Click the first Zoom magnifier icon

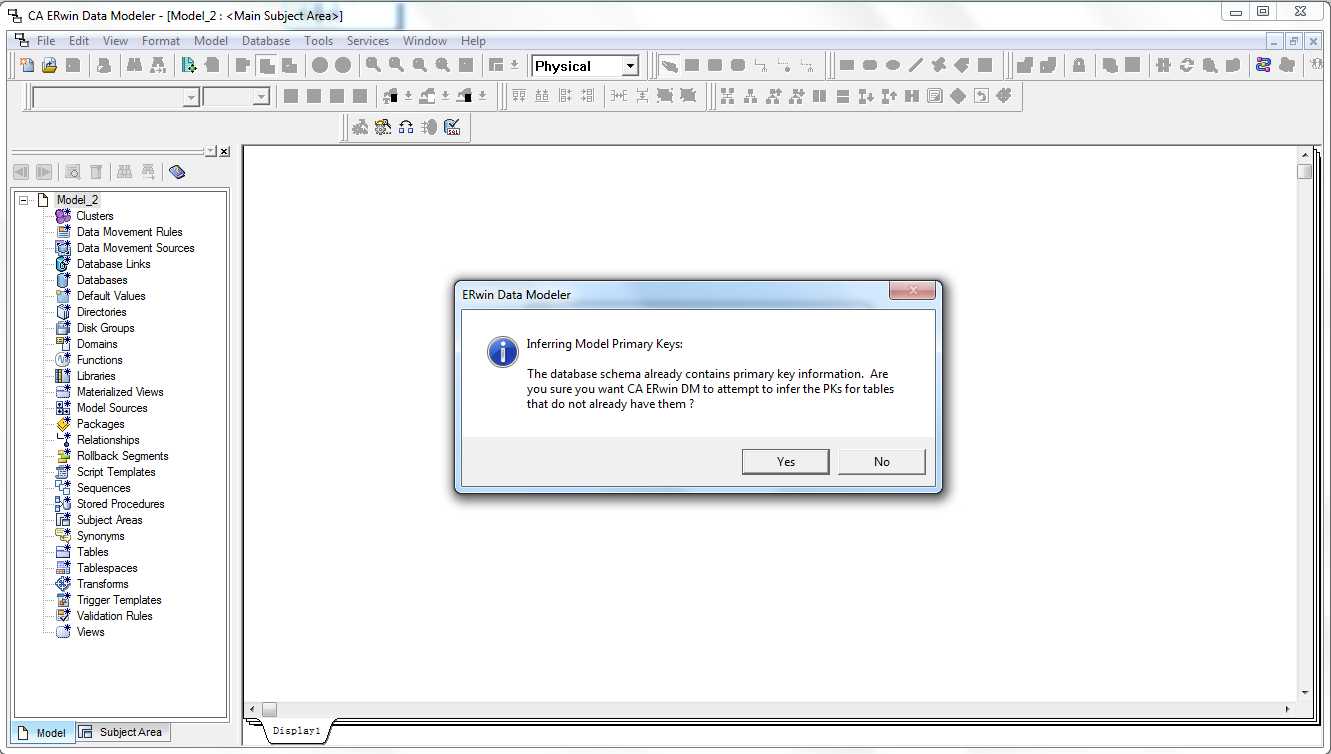click(373, 65)
